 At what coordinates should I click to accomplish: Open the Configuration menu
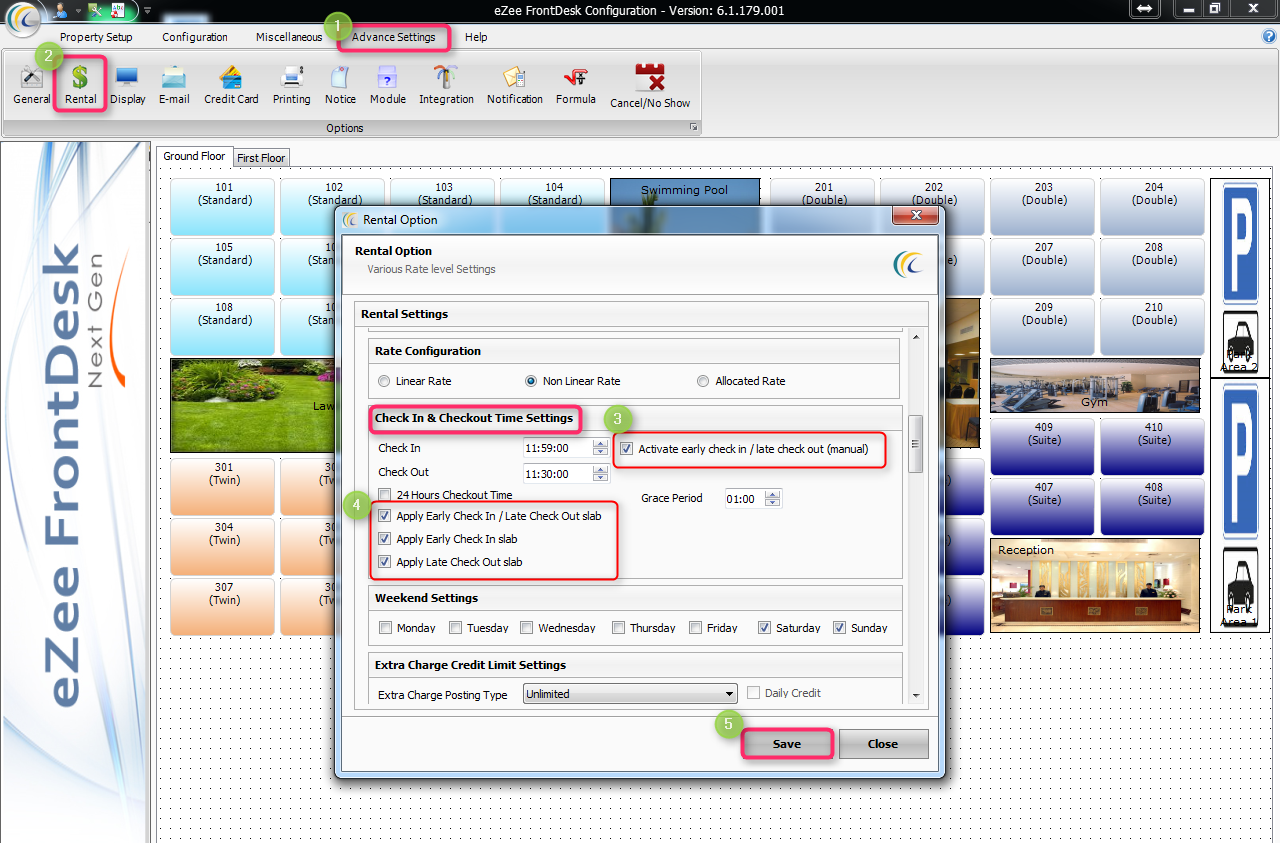click(x=195, y=37)
